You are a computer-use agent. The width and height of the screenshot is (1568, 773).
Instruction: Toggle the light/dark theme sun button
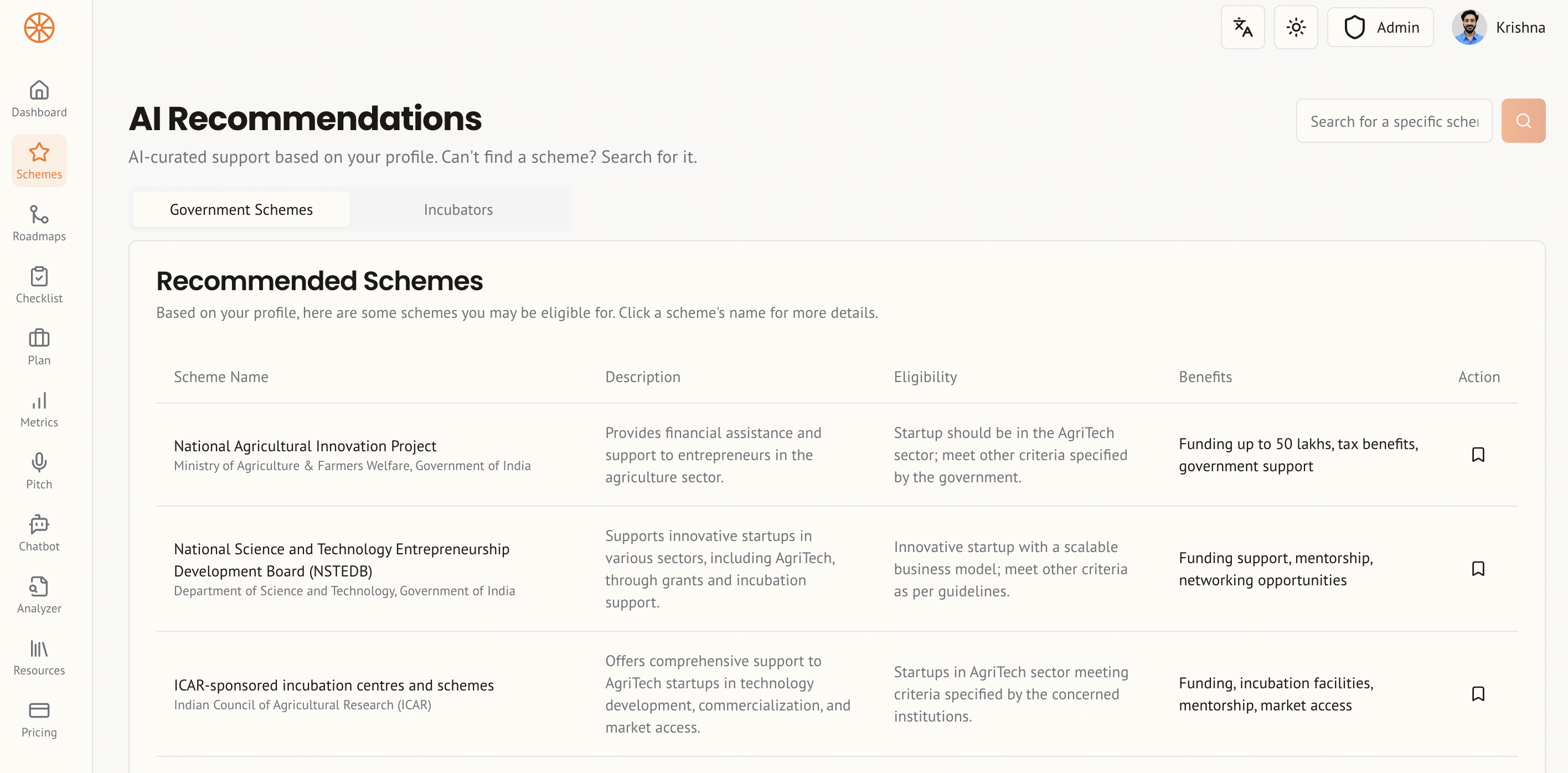click(1295, 27)
